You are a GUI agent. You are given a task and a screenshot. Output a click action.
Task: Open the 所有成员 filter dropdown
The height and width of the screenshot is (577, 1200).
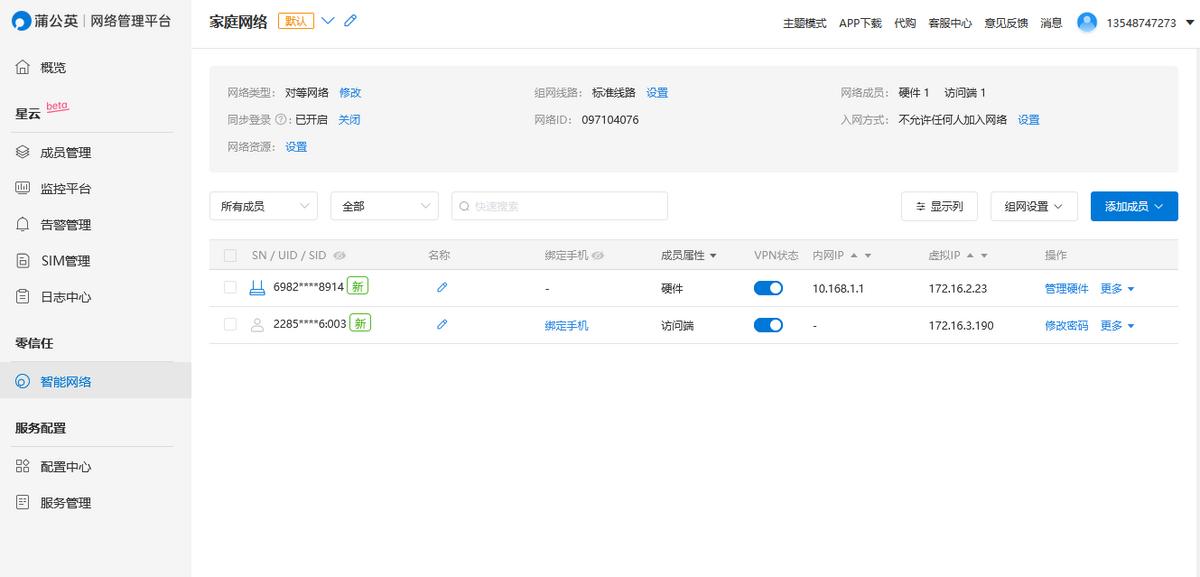(x=263, y=205)
